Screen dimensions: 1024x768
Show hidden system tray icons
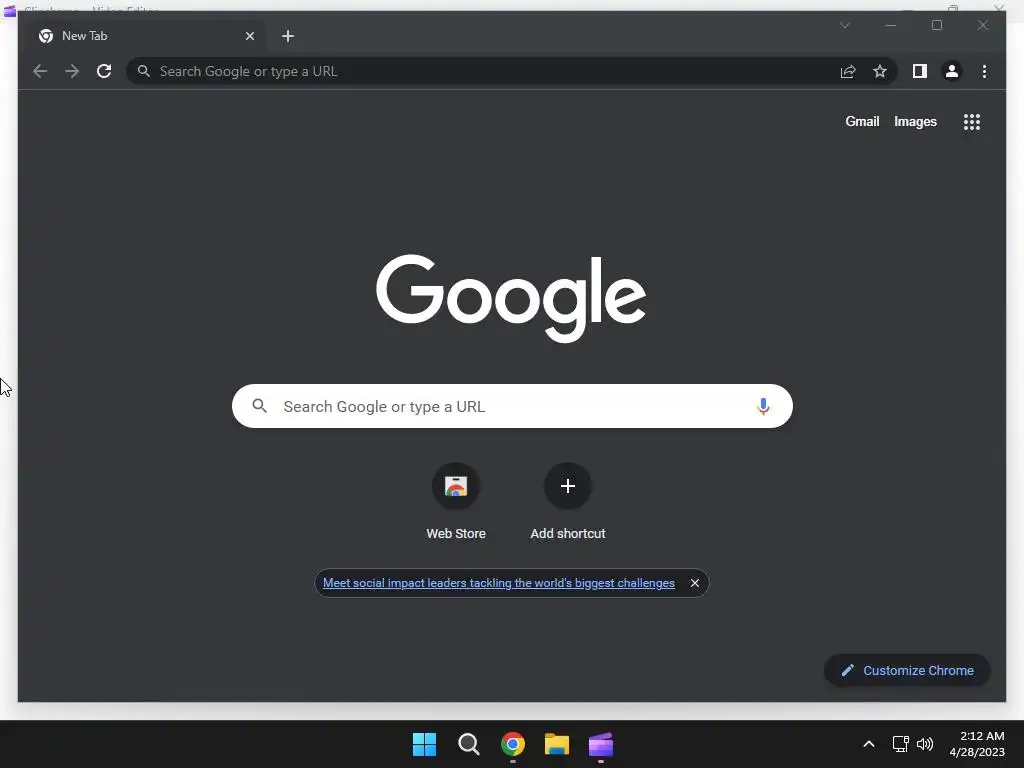coord(869,744)
